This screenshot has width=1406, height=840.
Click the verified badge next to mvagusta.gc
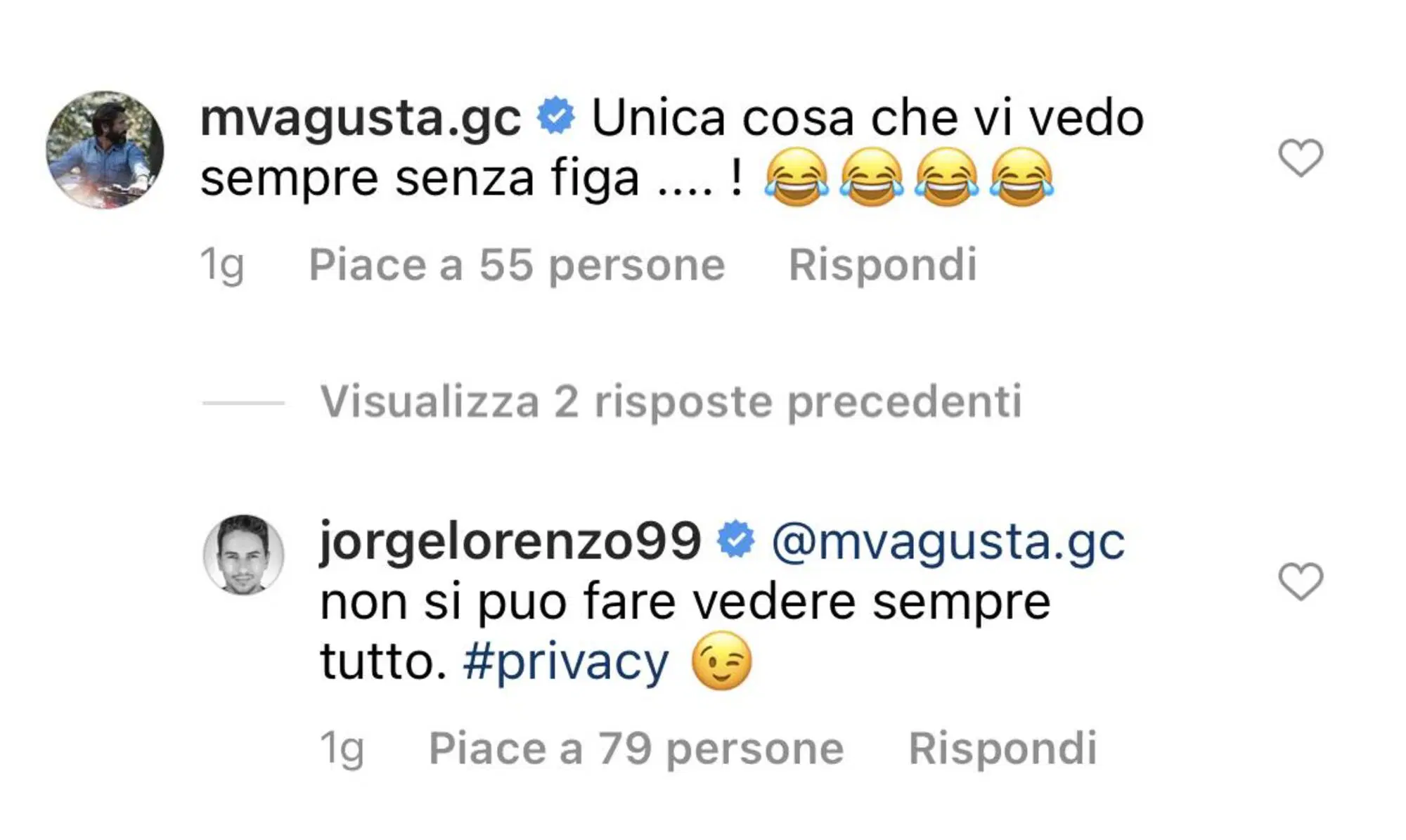[x=555, y=116]
